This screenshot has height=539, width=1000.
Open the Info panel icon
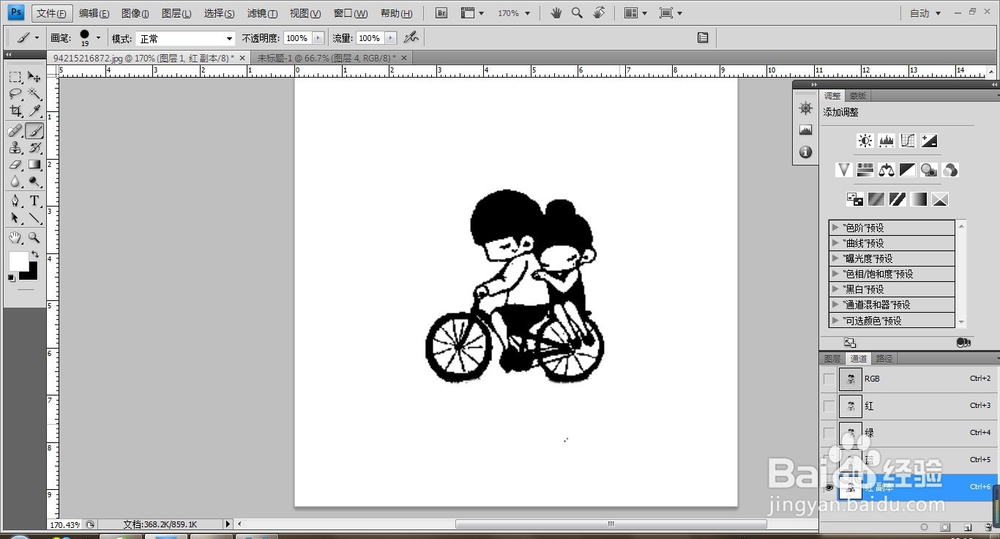point(805,152)
